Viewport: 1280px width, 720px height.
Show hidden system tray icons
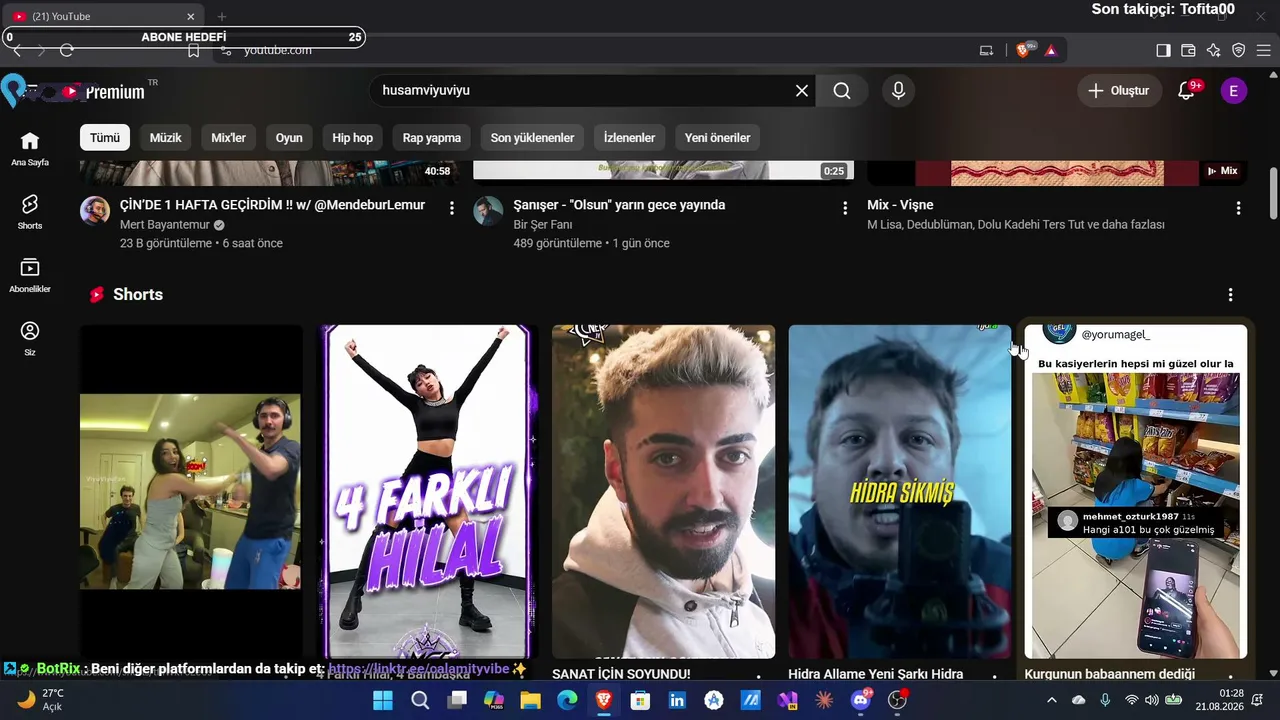[x=1051, y=700]
